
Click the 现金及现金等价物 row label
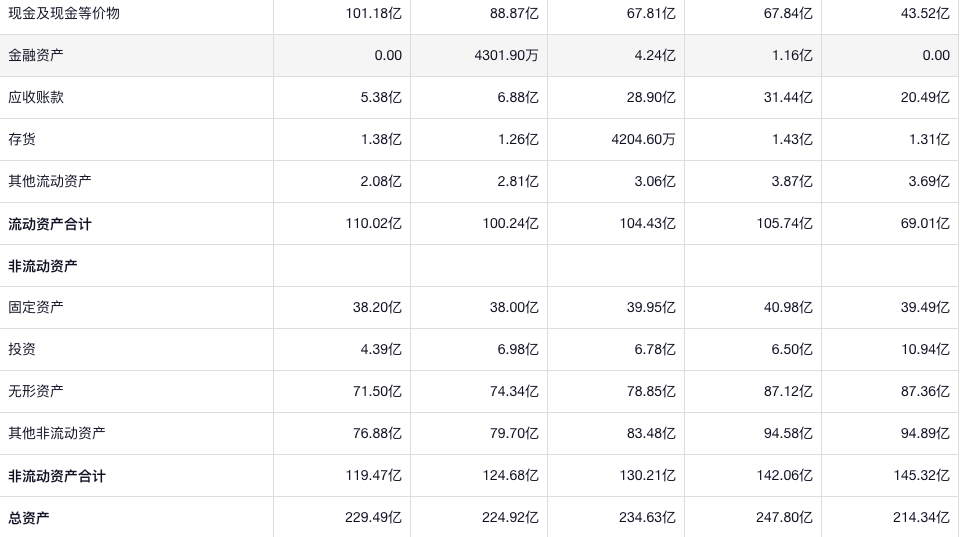coord(64,14)
